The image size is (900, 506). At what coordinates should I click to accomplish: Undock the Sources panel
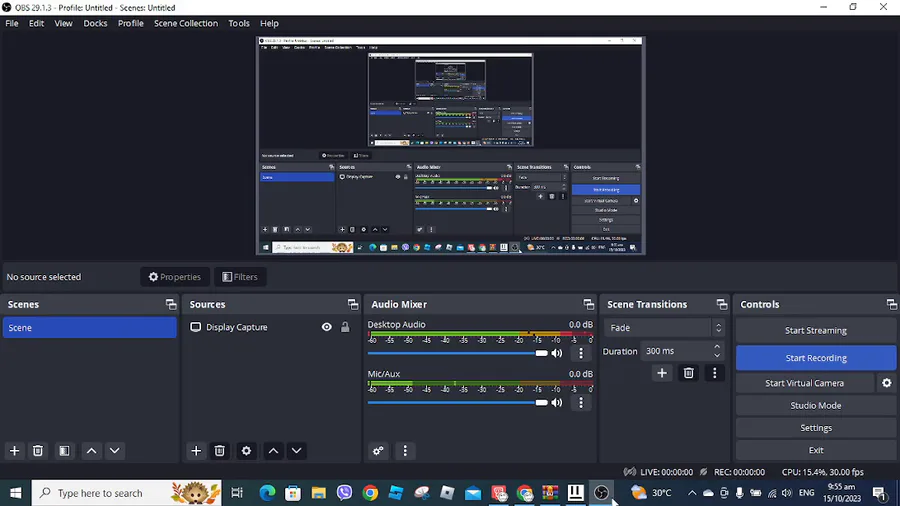tap(353, 305)
